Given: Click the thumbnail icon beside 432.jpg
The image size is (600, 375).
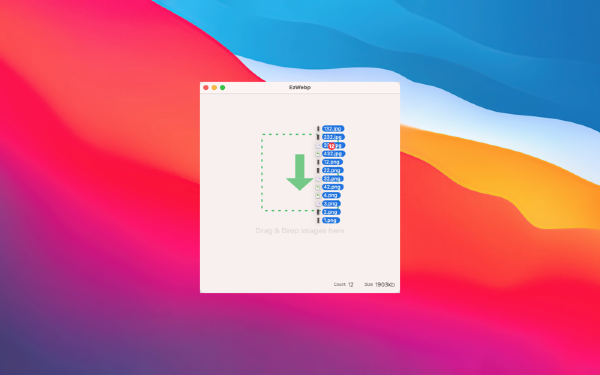Looking at the screenshot, I should 318,154.
